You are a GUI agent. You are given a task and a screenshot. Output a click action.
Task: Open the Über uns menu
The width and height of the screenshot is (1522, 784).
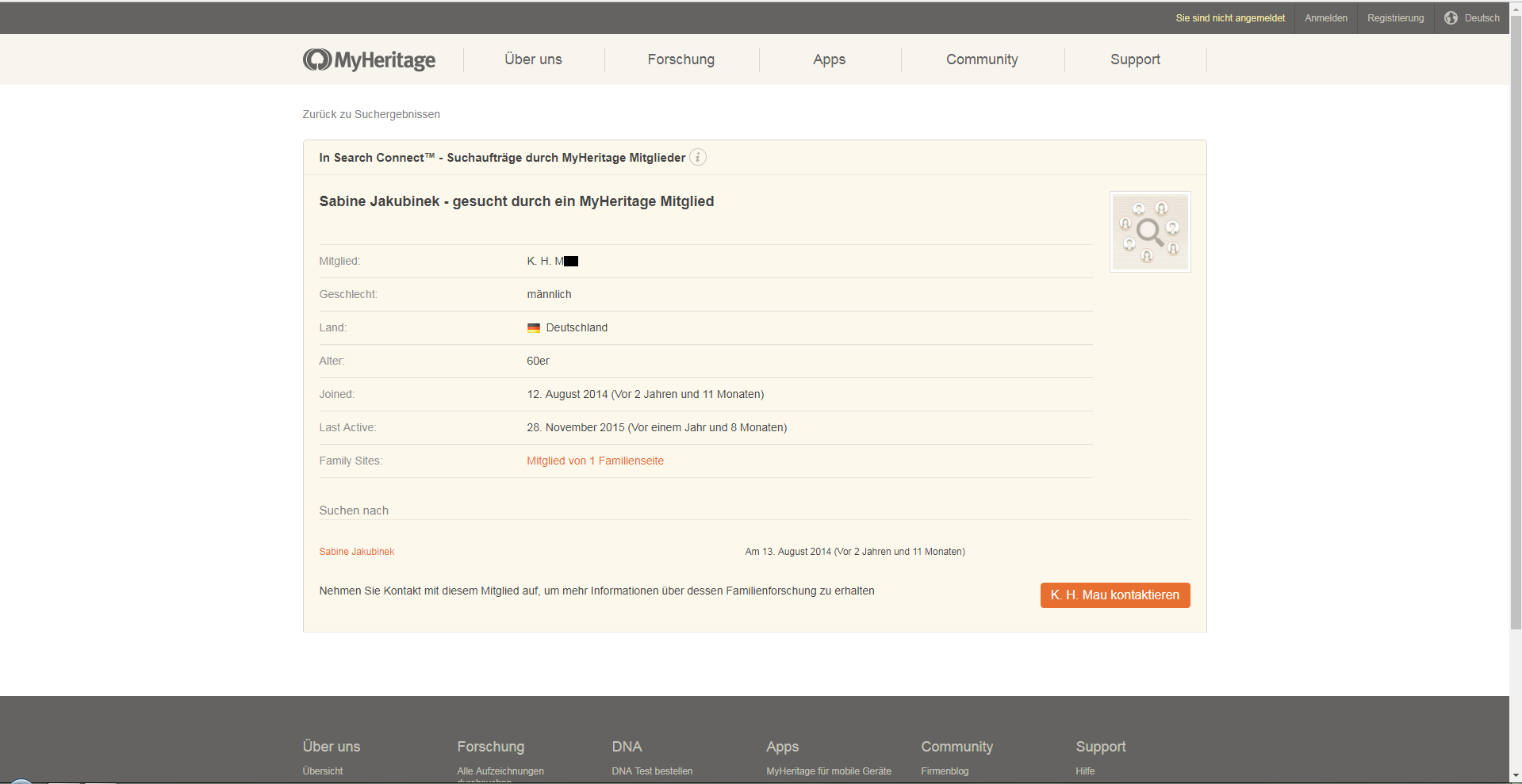coord(533,59)
